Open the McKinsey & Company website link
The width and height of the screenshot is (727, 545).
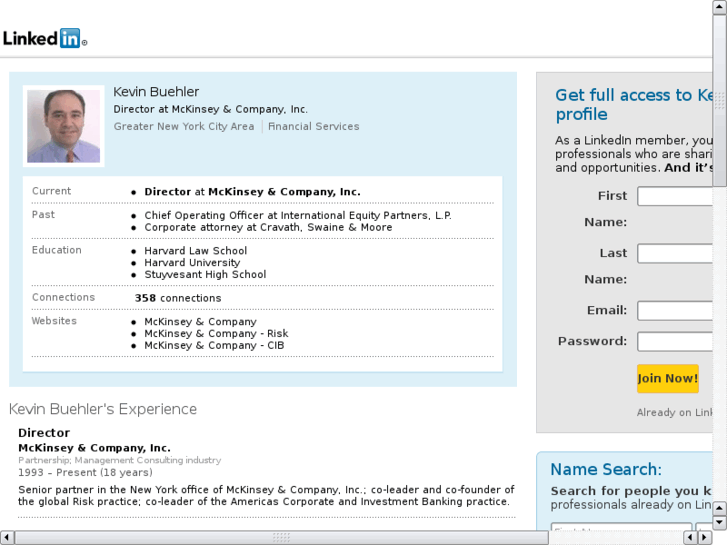point(200,321)
